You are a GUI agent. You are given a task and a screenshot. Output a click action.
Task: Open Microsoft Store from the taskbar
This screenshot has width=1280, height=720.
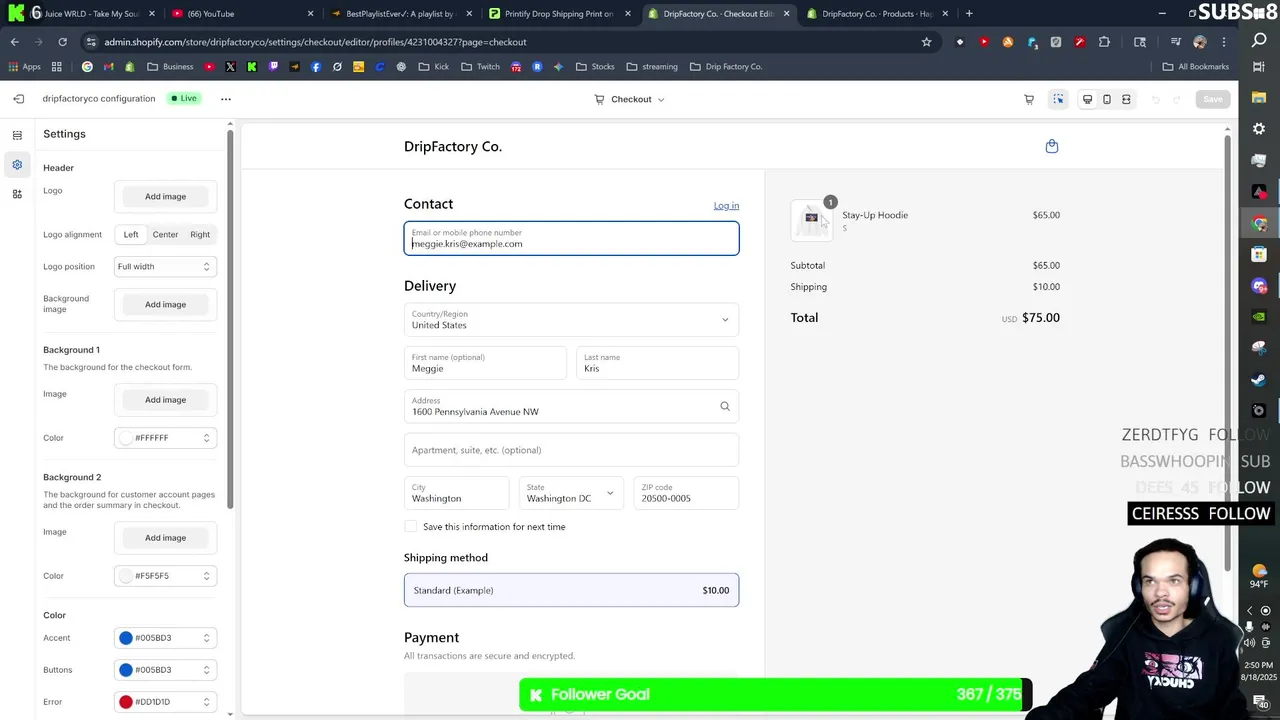coord(1259,254)
